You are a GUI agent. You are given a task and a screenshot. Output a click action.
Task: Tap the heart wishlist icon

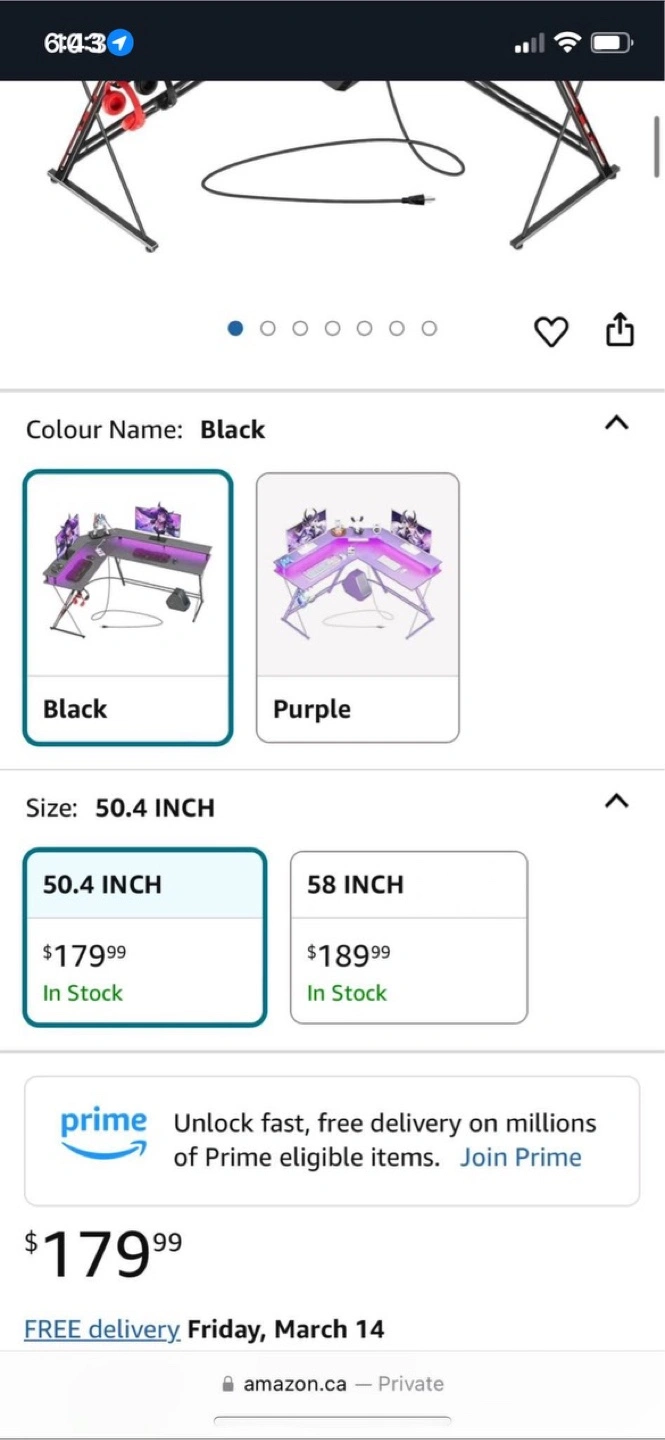point(551,331)
